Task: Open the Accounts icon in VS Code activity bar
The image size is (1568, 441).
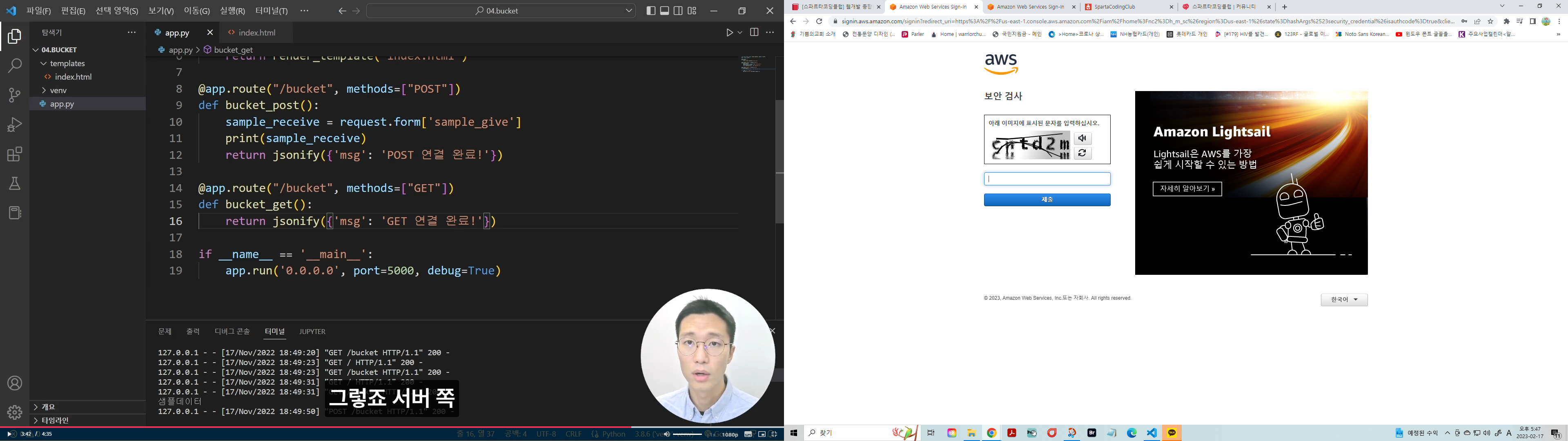Action: point(15,383)
